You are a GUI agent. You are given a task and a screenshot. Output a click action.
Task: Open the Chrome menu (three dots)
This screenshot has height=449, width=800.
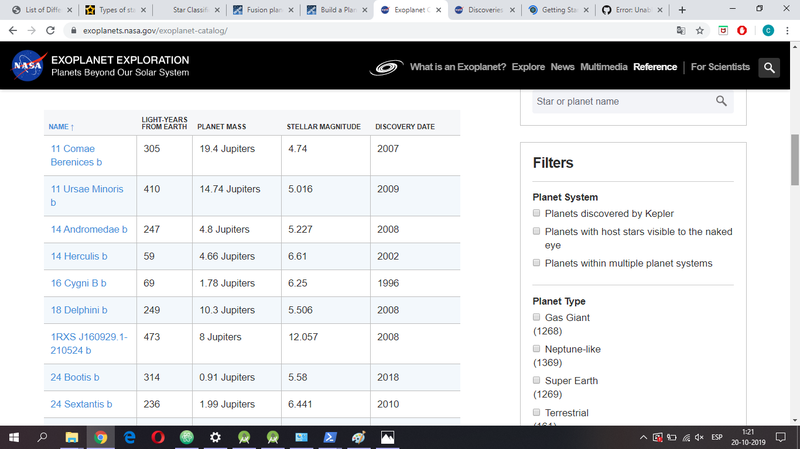787,31
